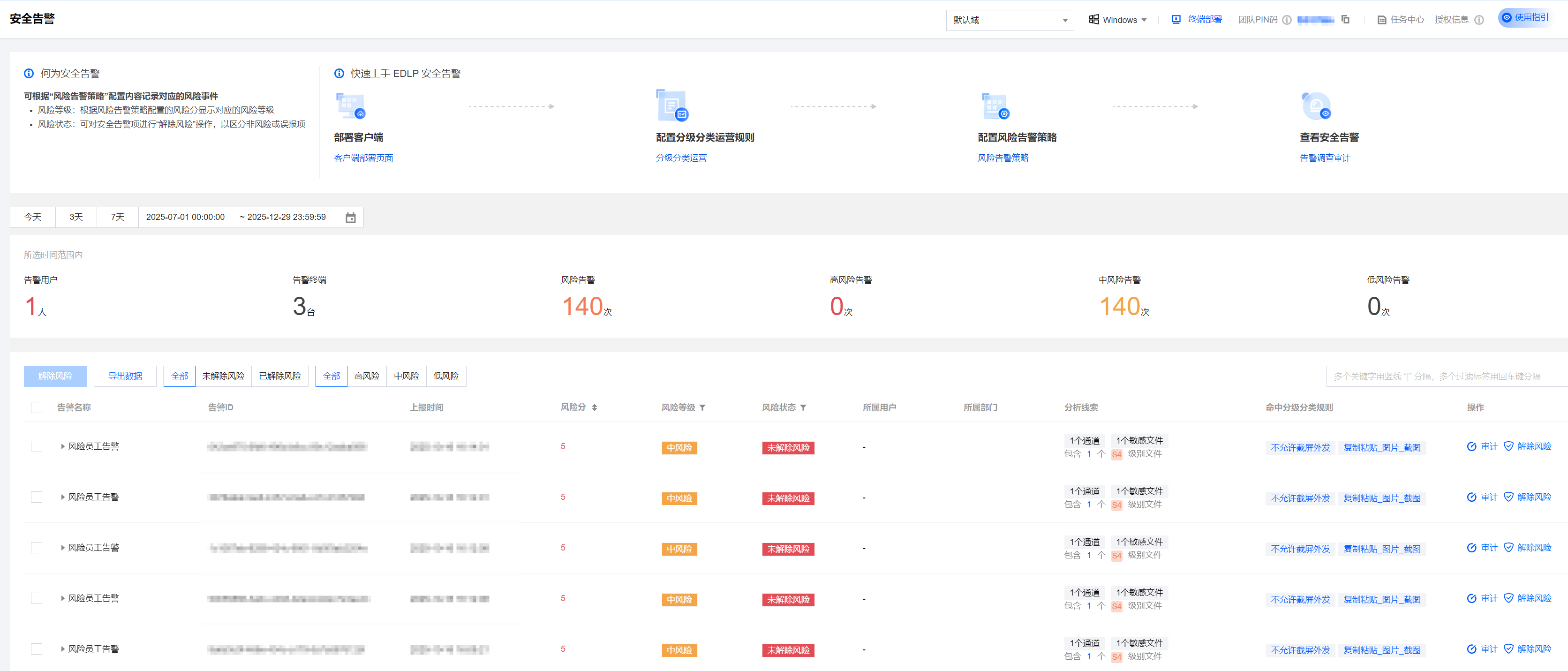Click the calendar icon in date range
The image size is (1568, 671).
tap(351, 218)
